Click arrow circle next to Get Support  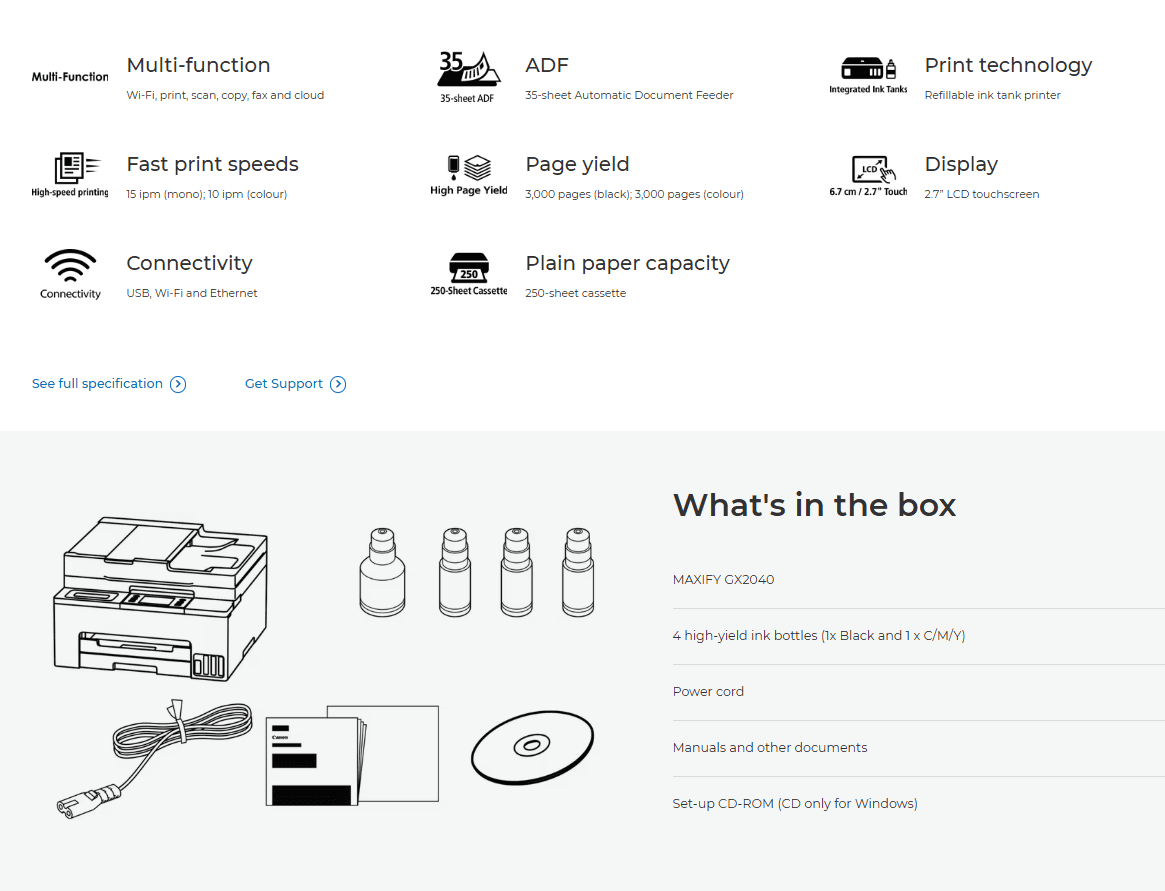(x=338, y=384)
